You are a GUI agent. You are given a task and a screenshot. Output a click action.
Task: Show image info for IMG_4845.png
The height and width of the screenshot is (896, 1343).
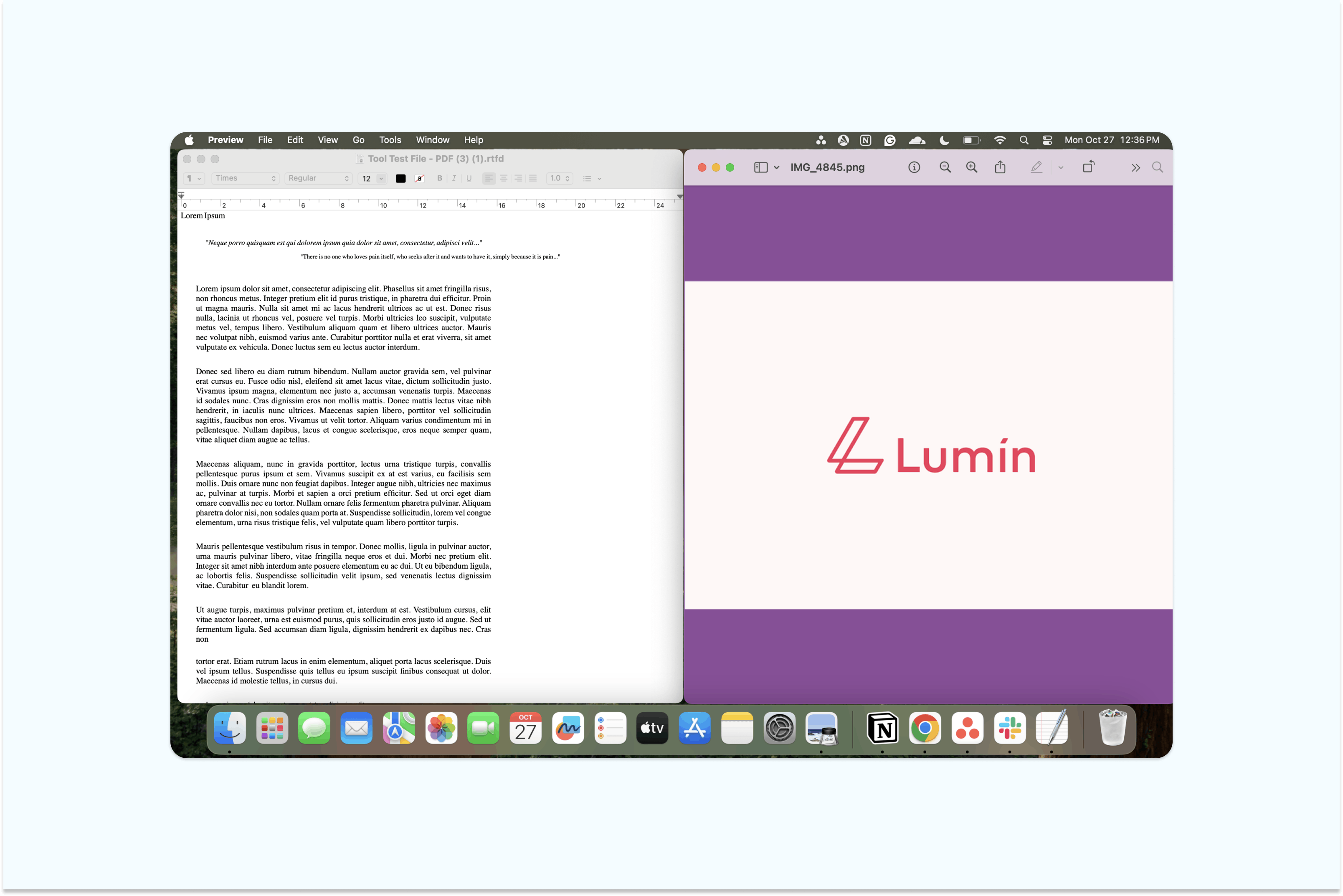(914, 167)
